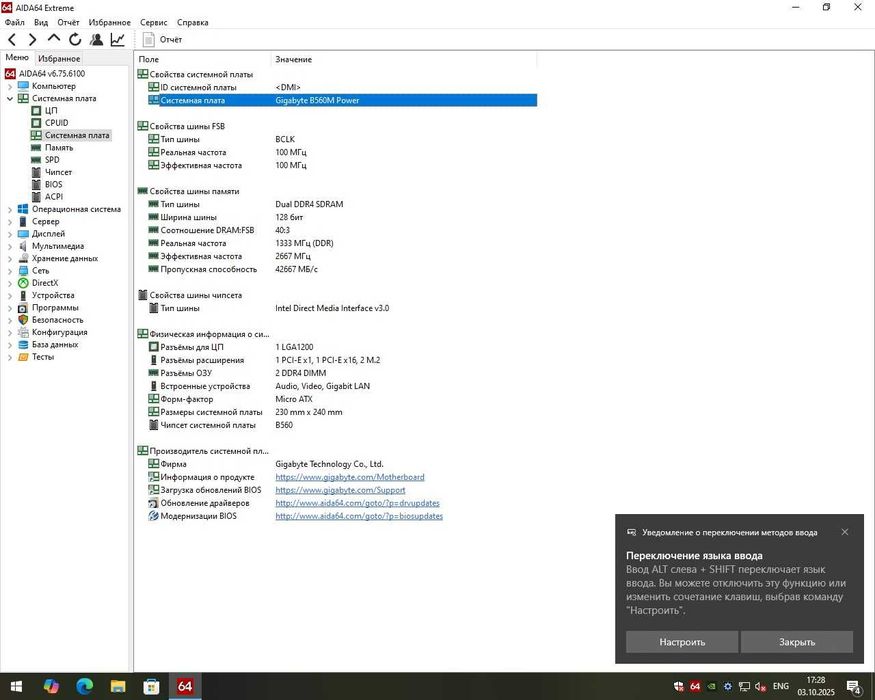Dismiss notification with its X icon
The width and height of the screenshot is (875, 700).
tap(845, 532)
